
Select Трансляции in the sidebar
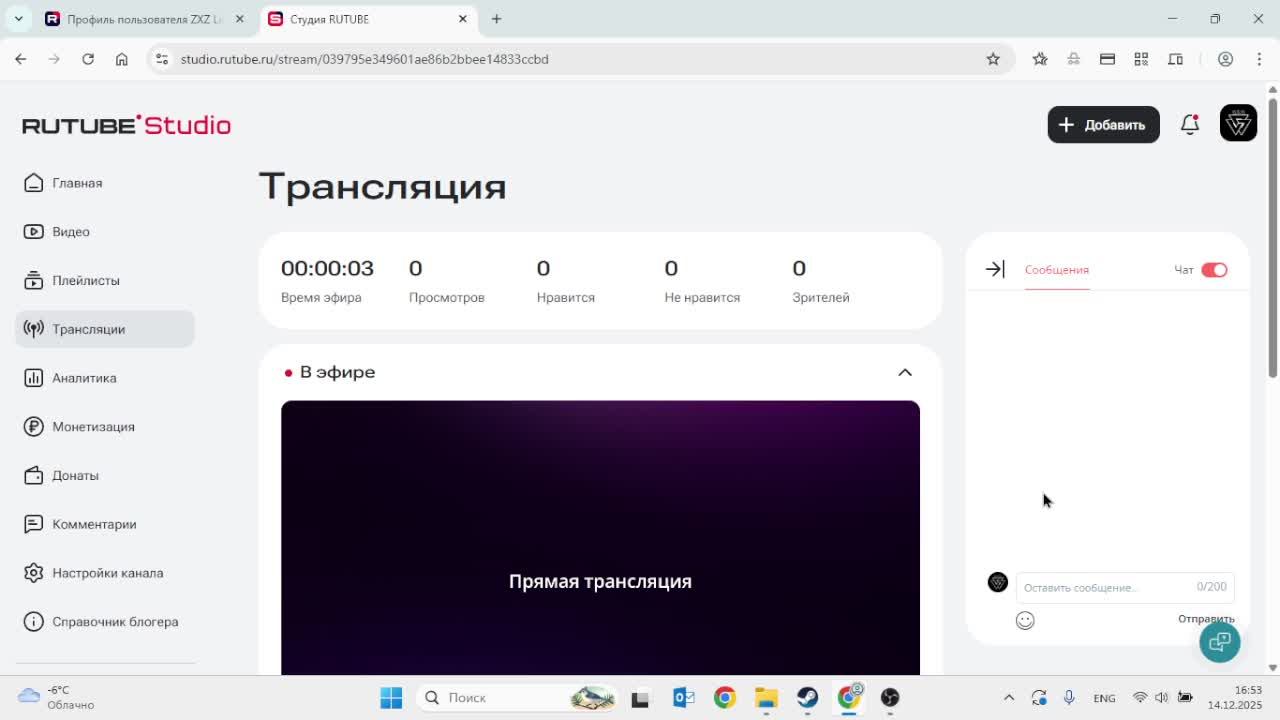[x=104, y=329]
